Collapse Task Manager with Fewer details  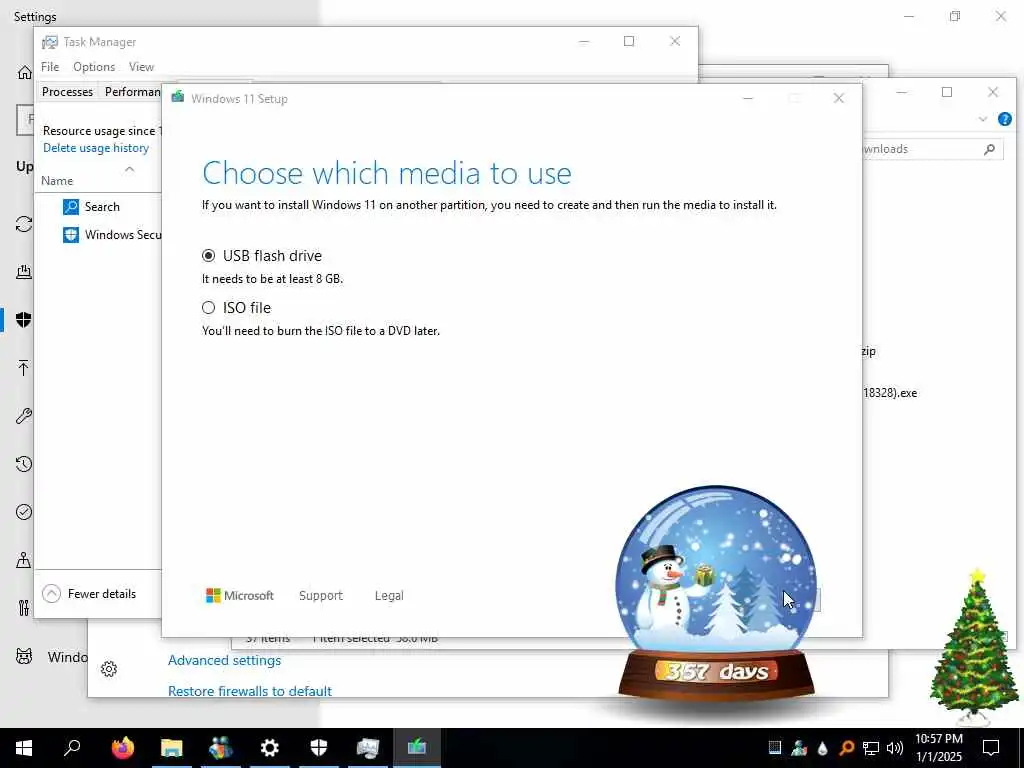point(89,594)
